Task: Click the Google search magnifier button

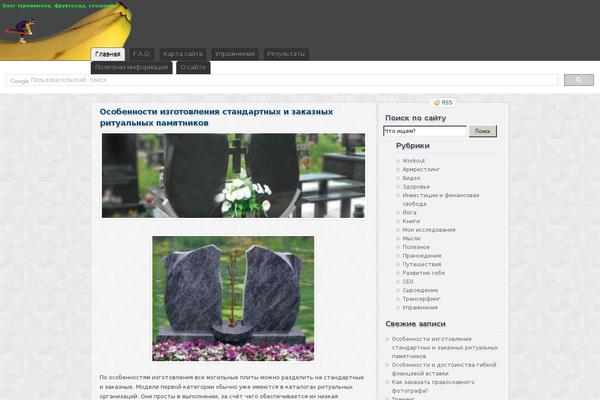Action: tap(579, 80)
